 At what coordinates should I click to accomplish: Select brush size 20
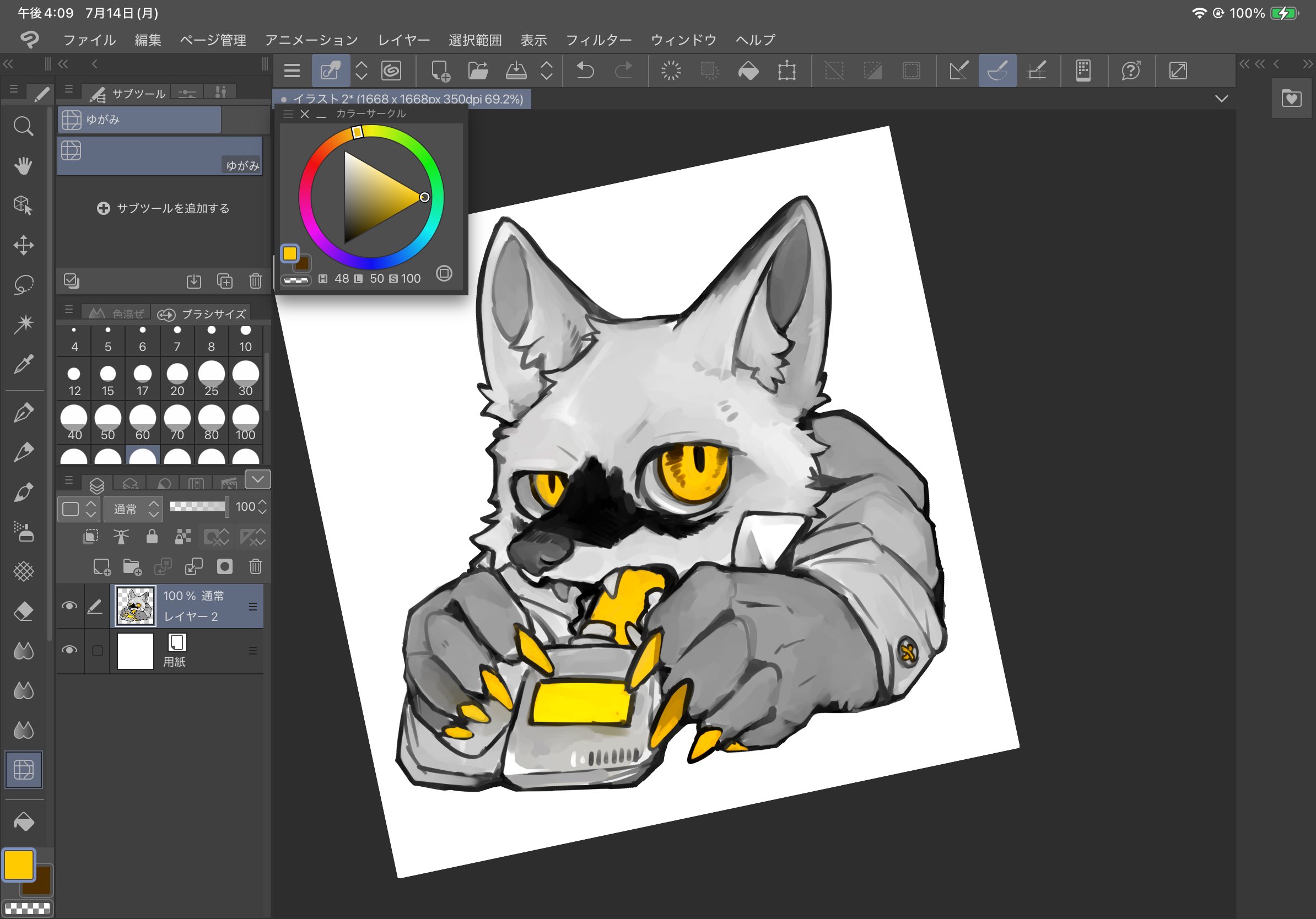tap(177, 379)
